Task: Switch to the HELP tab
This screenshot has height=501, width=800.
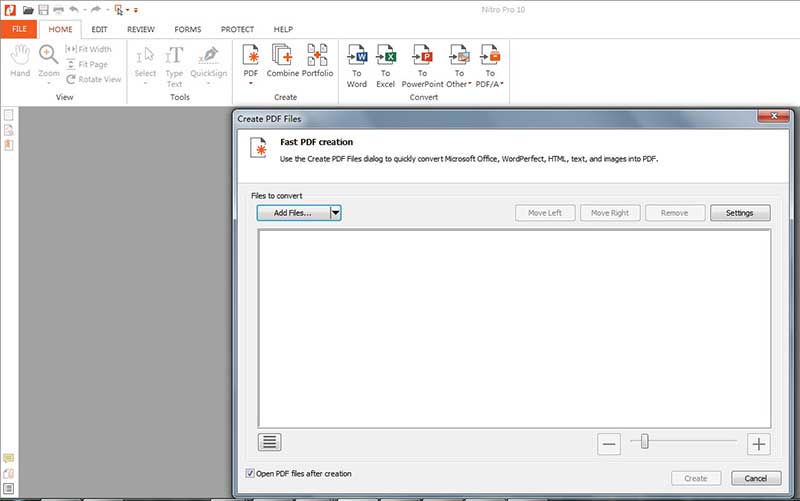Action: coord(283,29)
